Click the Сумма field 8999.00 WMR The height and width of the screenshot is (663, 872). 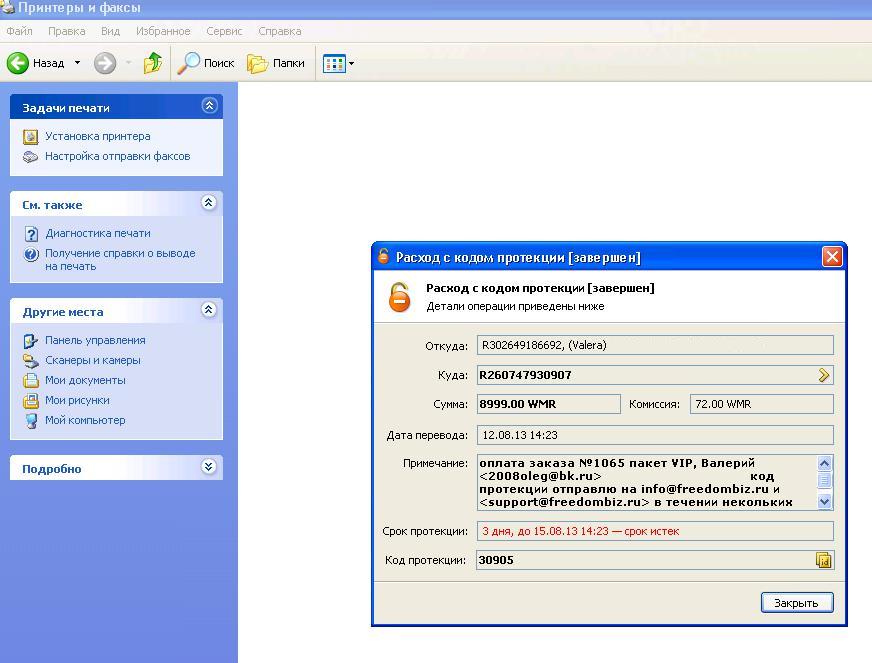tap(548, 404)
